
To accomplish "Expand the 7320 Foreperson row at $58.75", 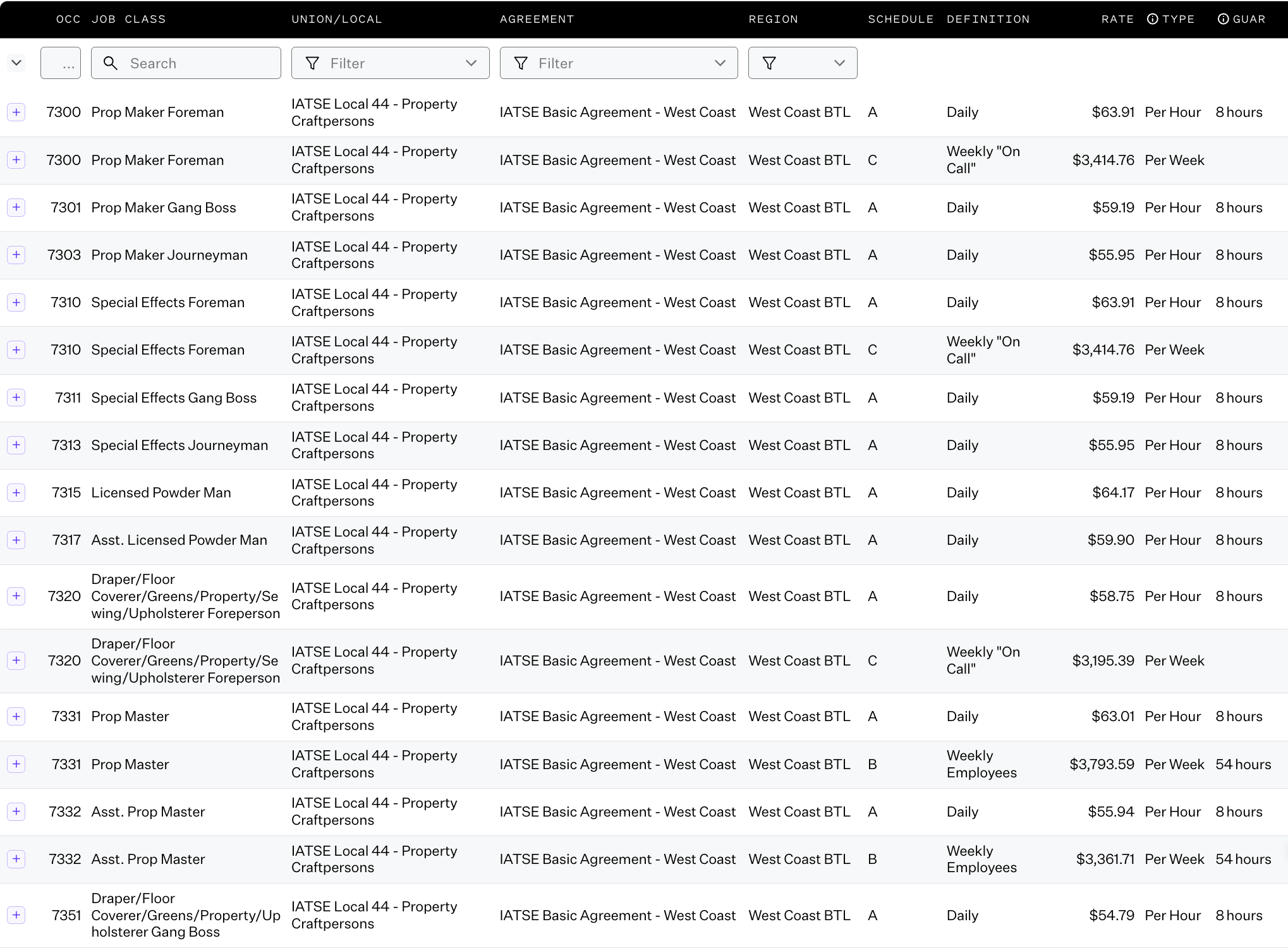I will (16, 596).
